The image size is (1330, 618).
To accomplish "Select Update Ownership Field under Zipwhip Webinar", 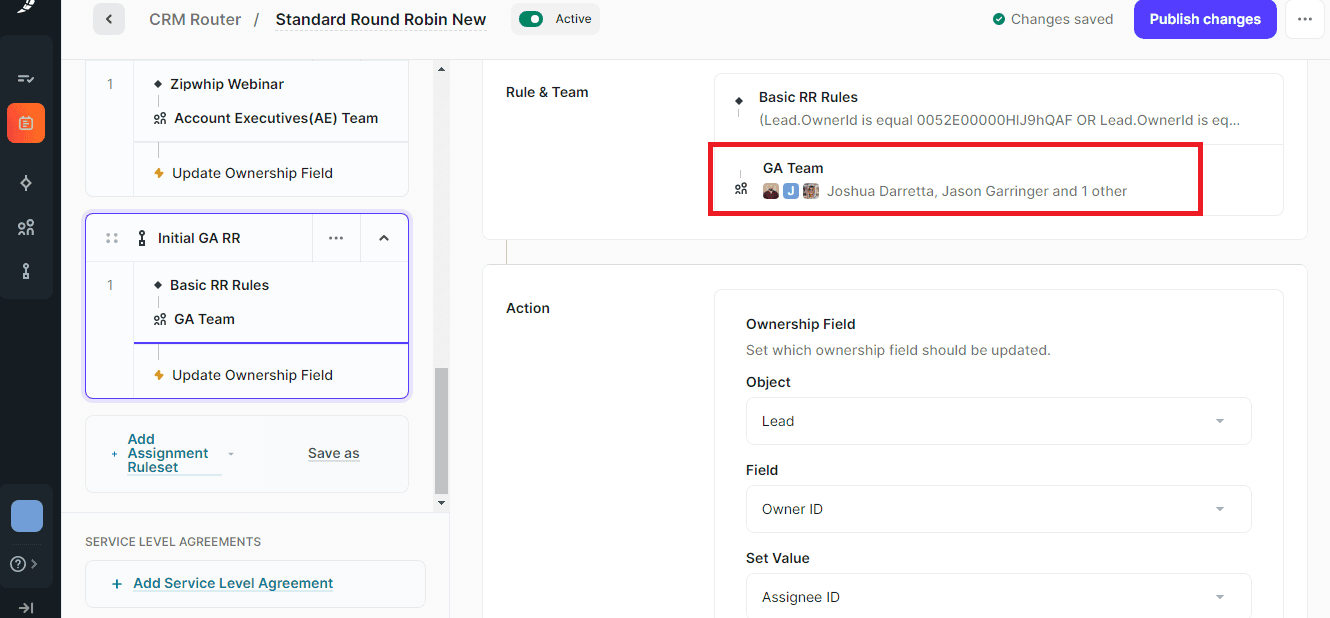I will pos(252,173).
